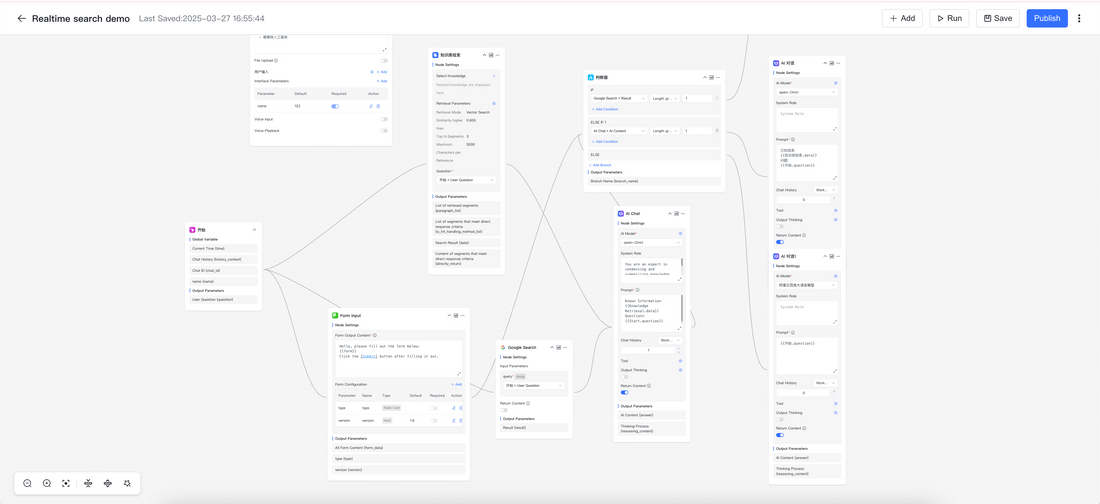Click the Add Branch link

(601, 165)
